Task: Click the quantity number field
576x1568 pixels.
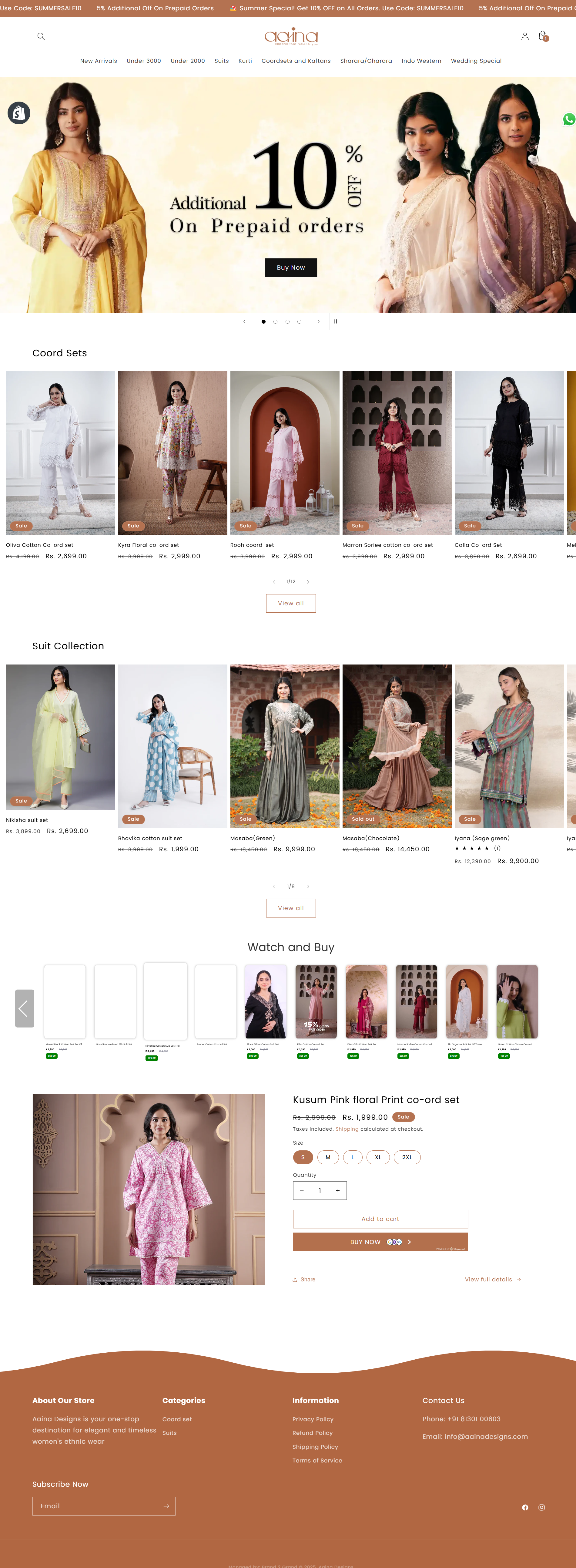Action: point(320,1190)
